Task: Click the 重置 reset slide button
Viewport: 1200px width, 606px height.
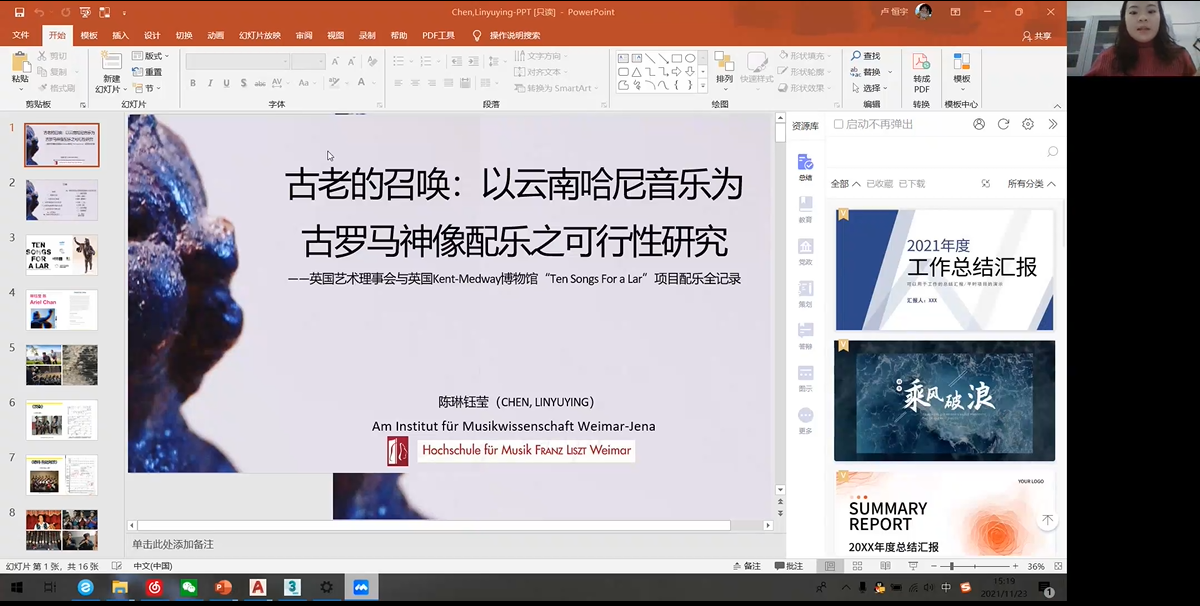Action: point(147,72)
